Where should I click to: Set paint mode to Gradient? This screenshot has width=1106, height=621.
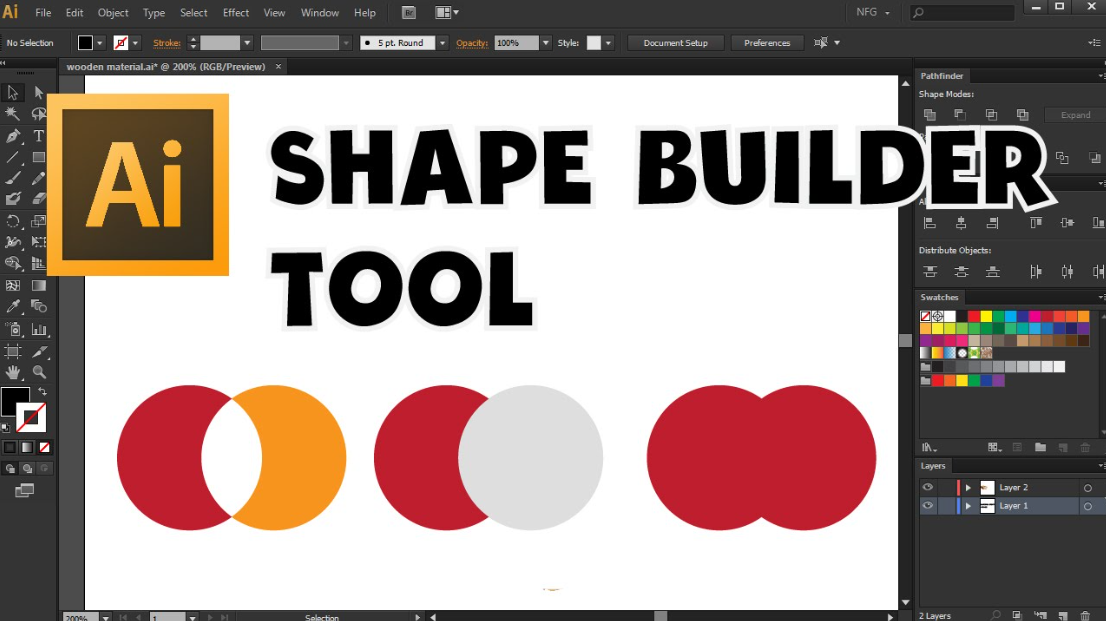[x=27, y=447]
